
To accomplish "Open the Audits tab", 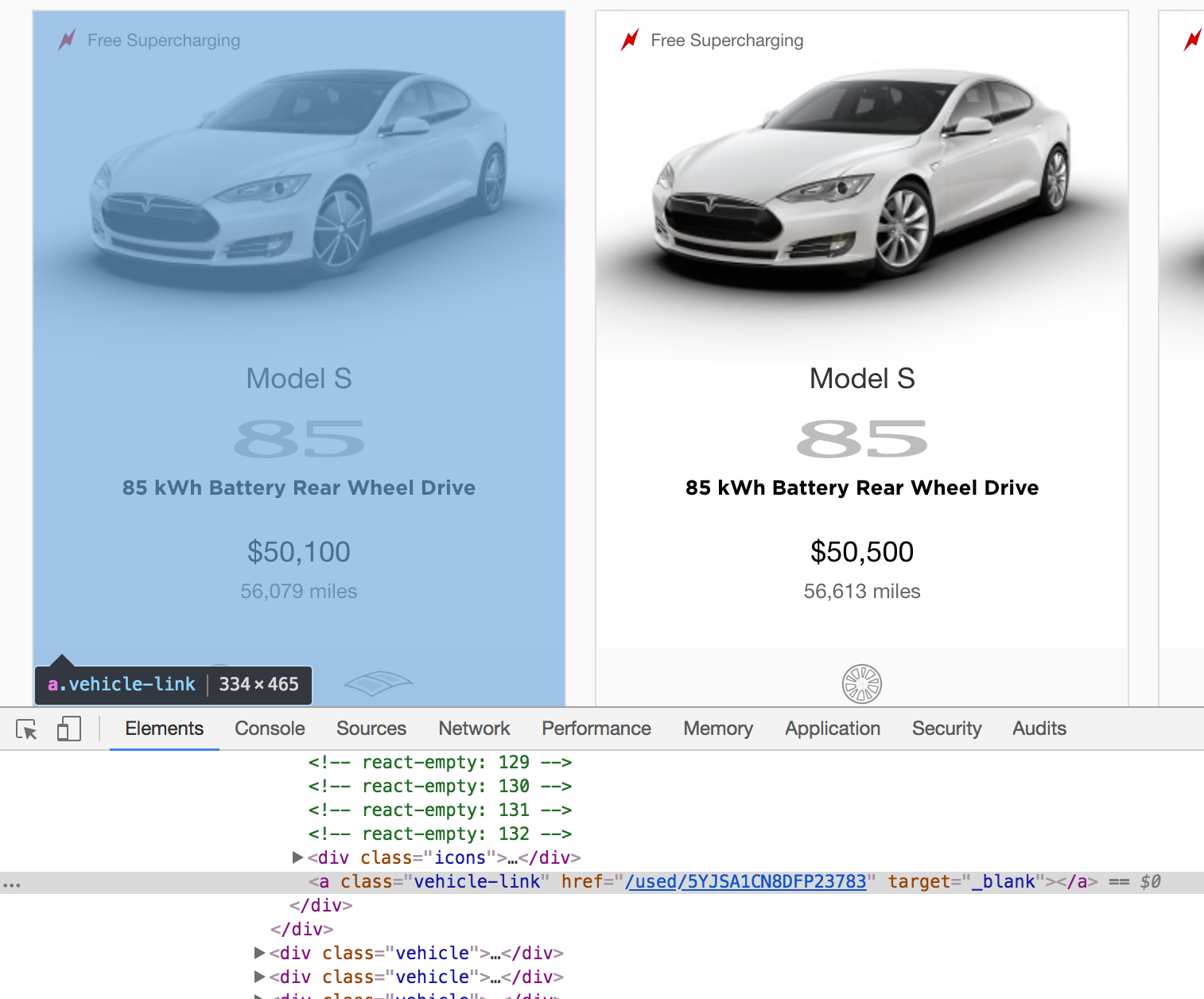I will pos(1039,729).
